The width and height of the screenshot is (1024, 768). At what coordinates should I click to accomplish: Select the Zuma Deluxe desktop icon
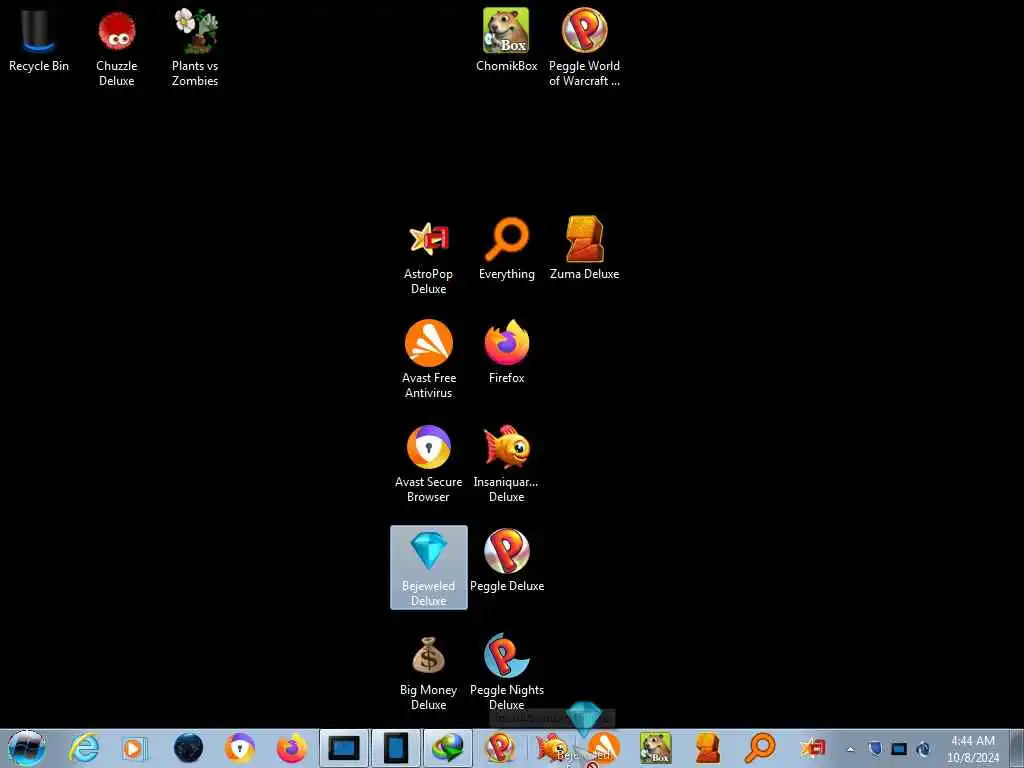(x=584, y=249)
